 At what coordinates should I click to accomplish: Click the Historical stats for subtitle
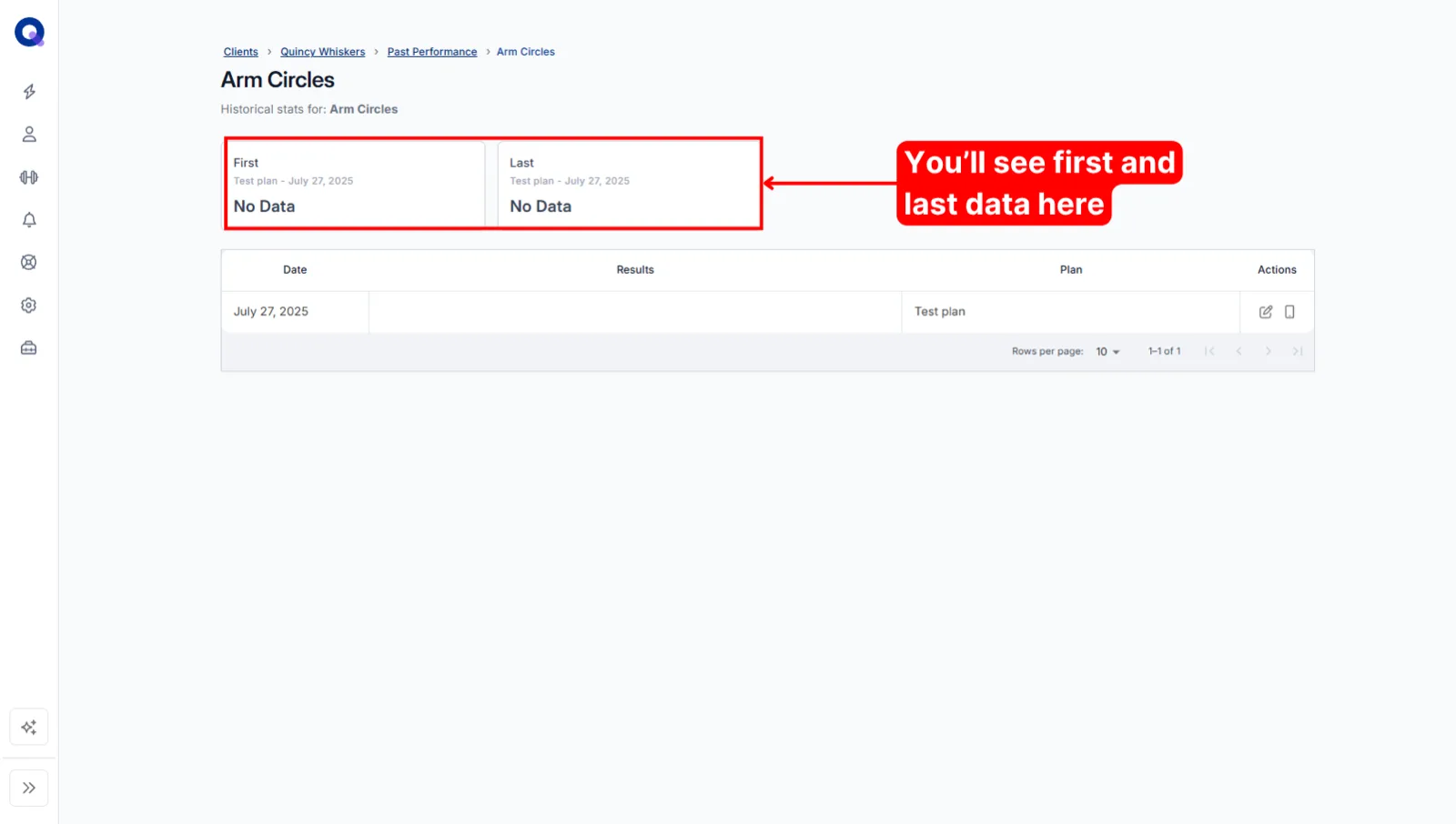pyautogui.click(x=309, y=109)
